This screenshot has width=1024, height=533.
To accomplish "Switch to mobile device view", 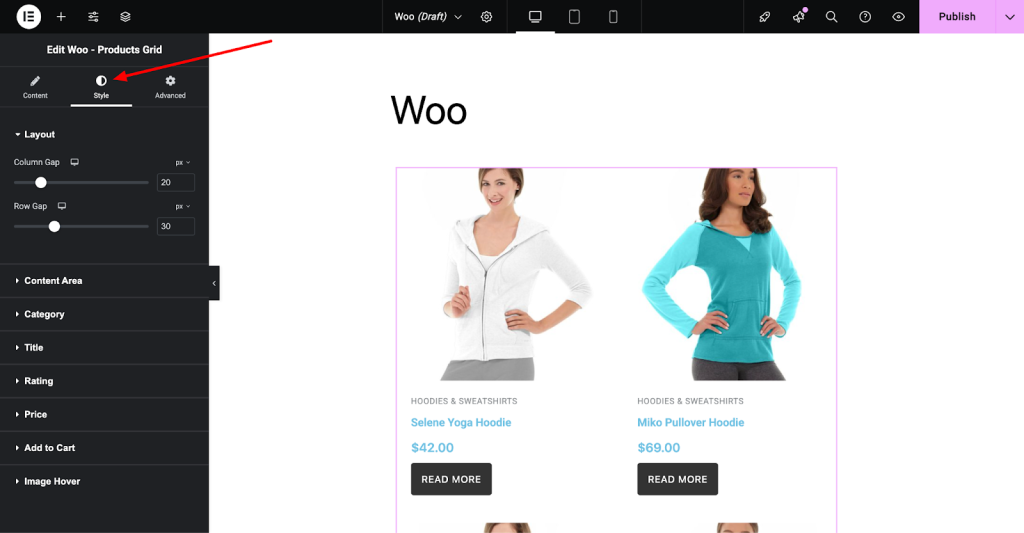I will [x=613, y=17].
